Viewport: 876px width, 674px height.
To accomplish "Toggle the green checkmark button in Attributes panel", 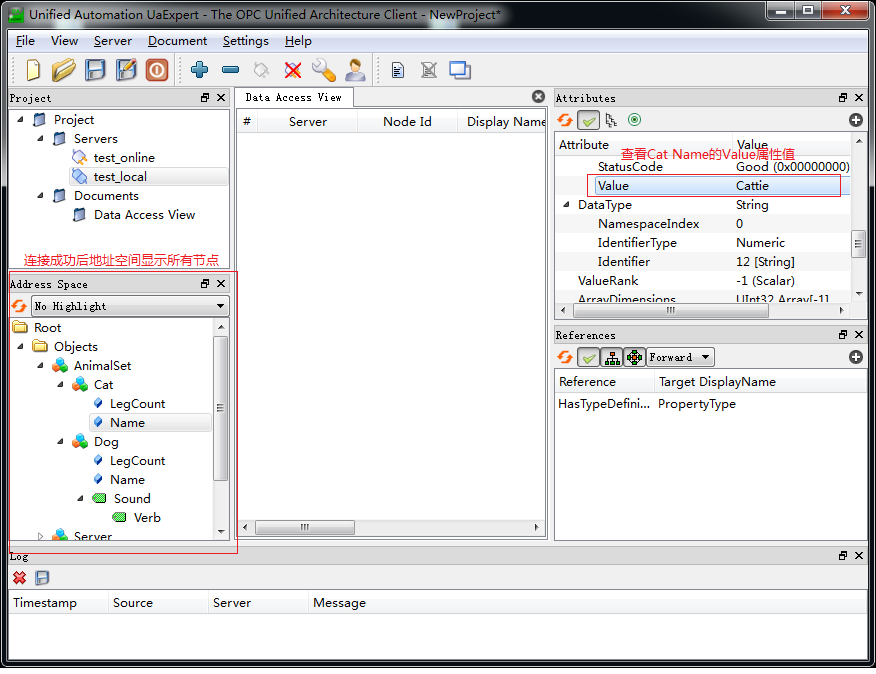I will tap(588, 120).
